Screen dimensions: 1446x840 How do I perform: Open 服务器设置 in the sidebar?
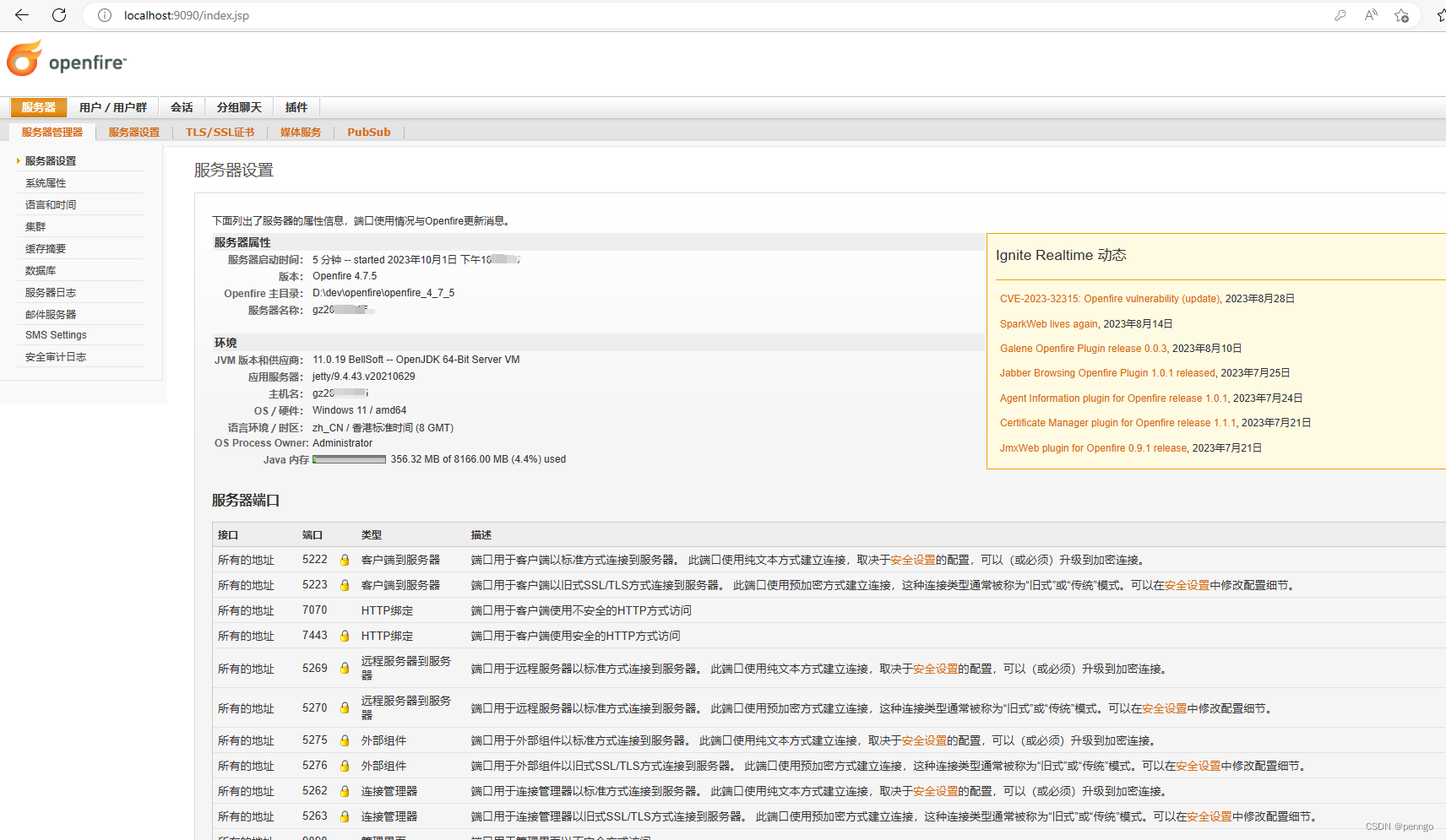tap(51, 160)
